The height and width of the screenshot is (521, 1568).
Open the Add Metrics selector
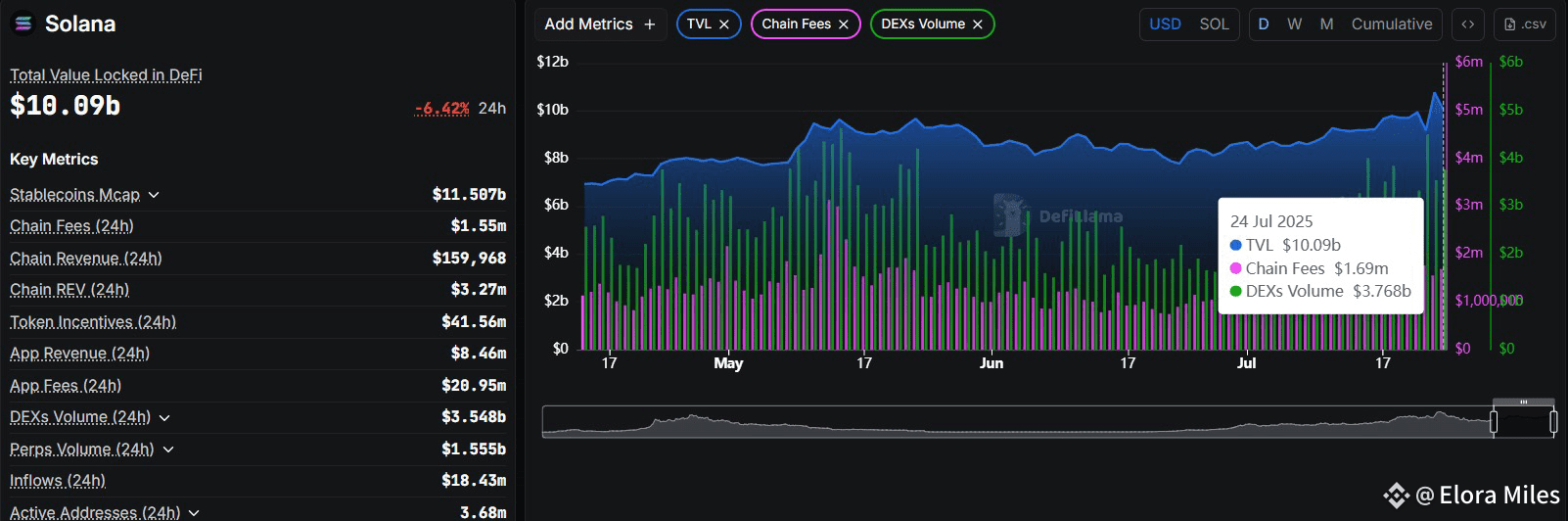[600, 24]
